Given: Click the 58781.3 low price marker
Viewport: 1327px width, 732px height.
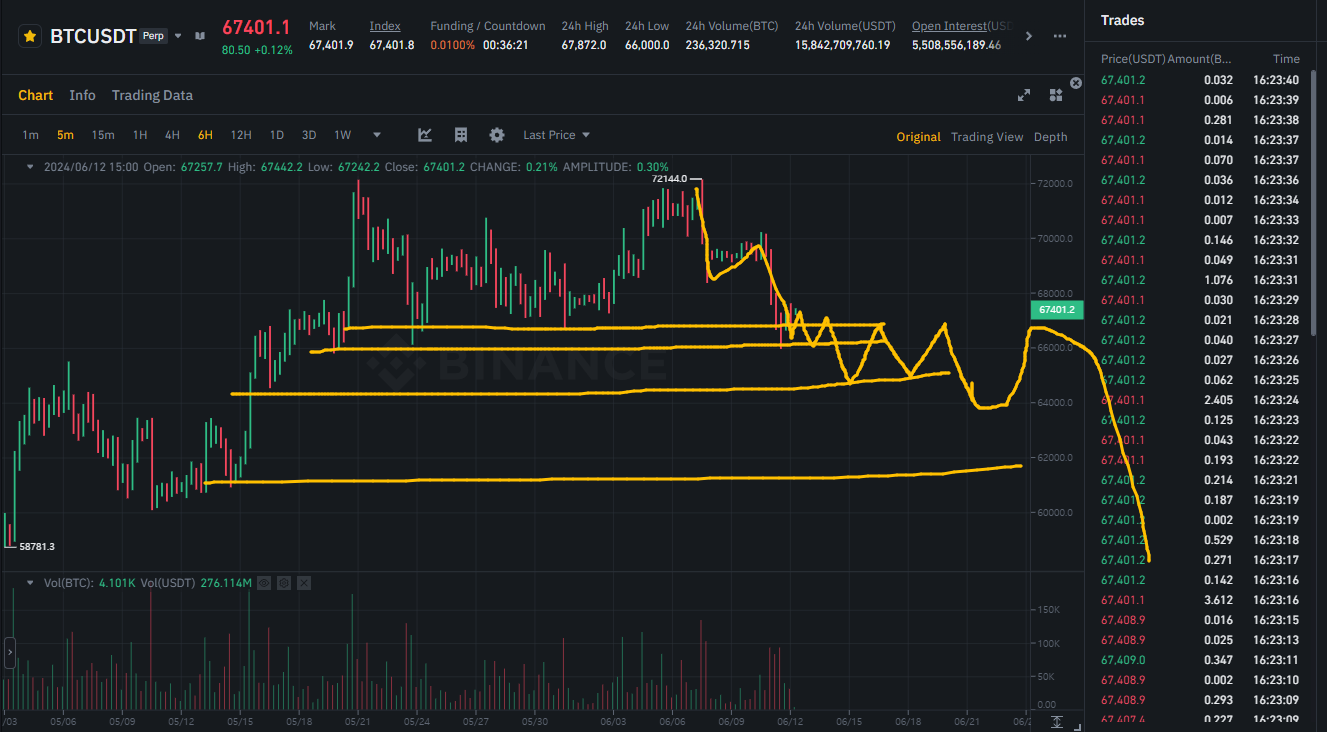Looking at the screenshot, I should (x=37, y=546).
